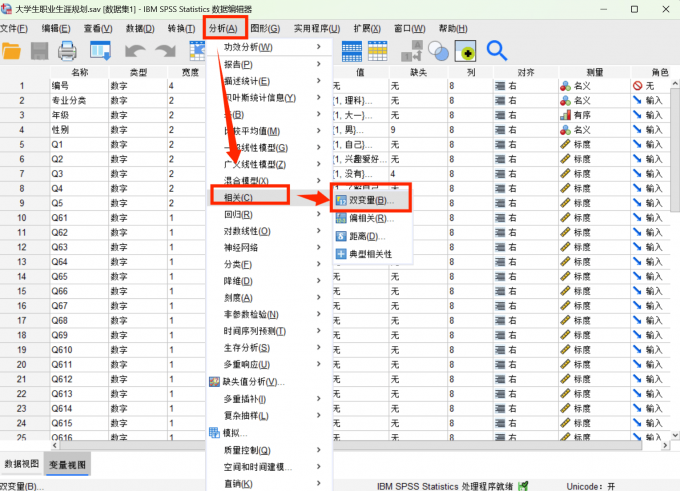Screen dimensions: 680x491
Task: Open the 分析(A) menu
Action: (223, 29)
